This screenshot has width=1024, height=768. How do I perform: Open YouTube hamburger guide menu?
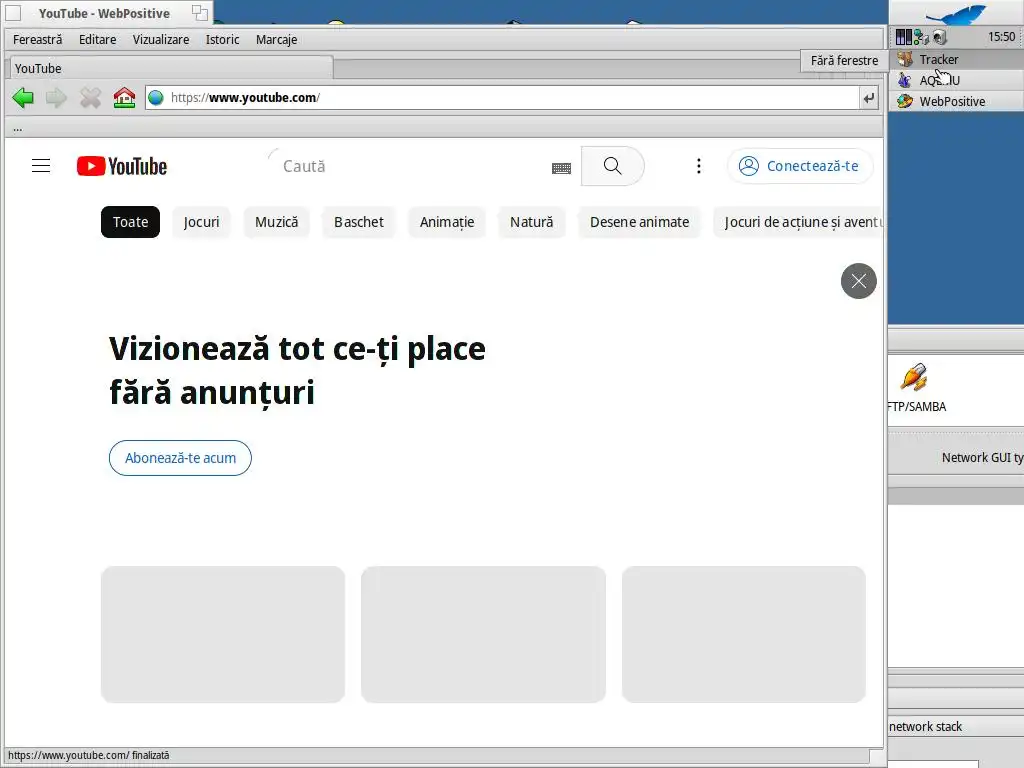(41, 166)
